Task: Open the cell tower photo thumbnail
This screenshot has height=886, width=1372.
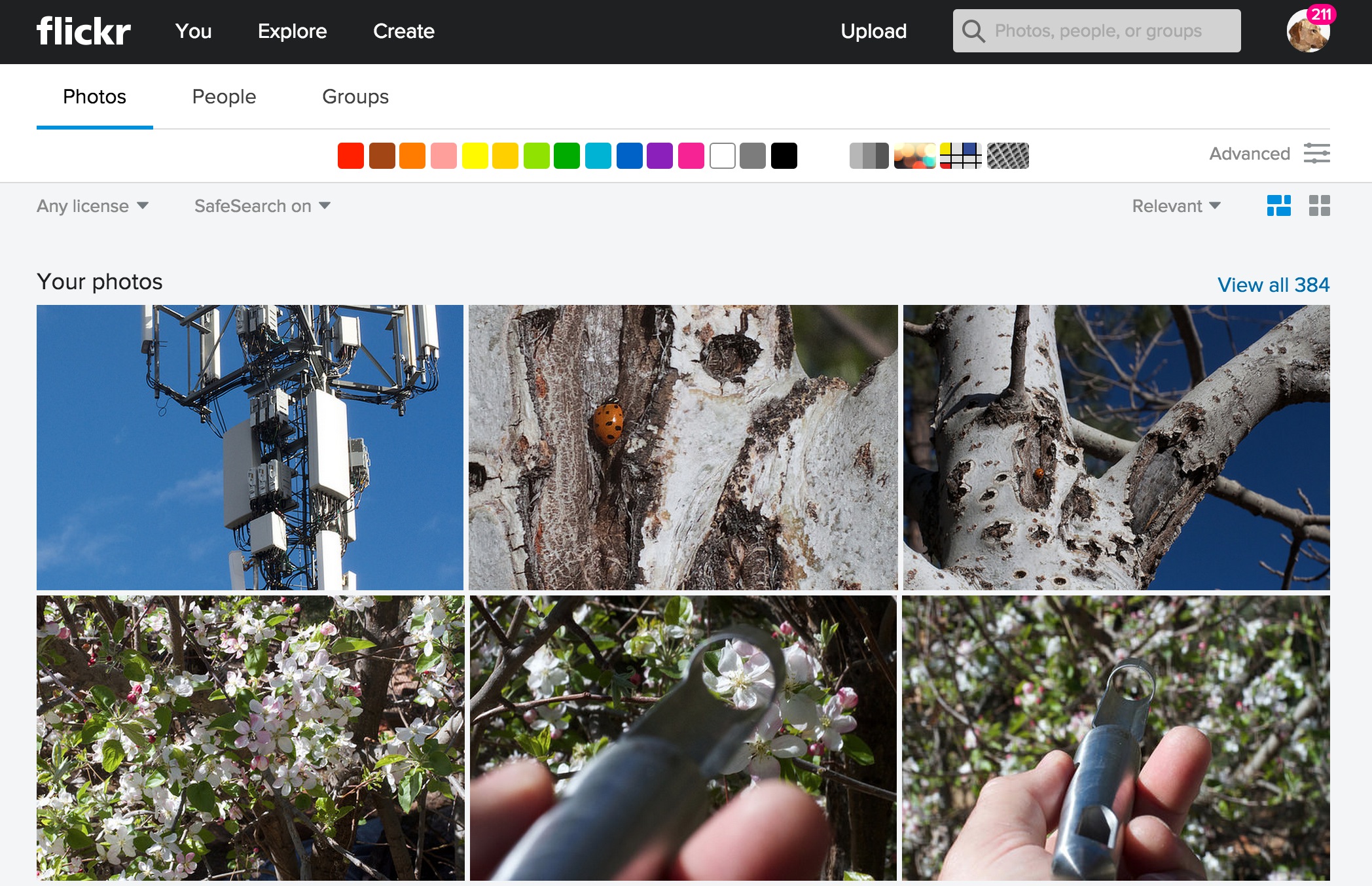Action: point(250,448)
